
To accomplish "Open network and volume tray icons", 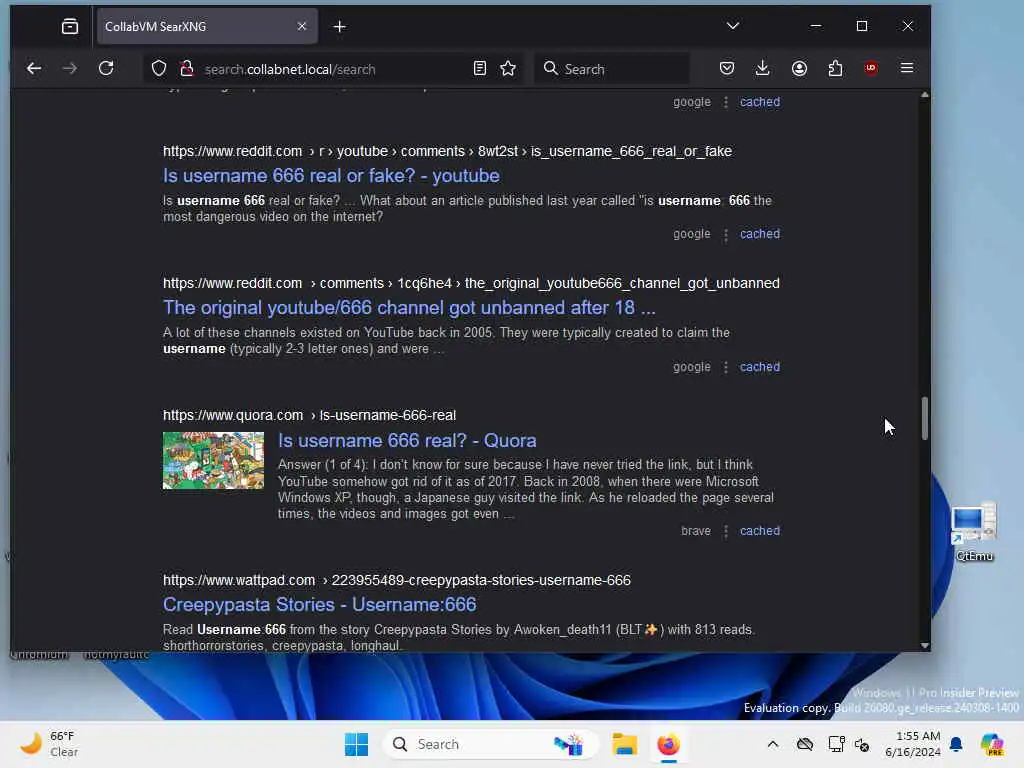I will pyautogui.click(x=849, y=744).
